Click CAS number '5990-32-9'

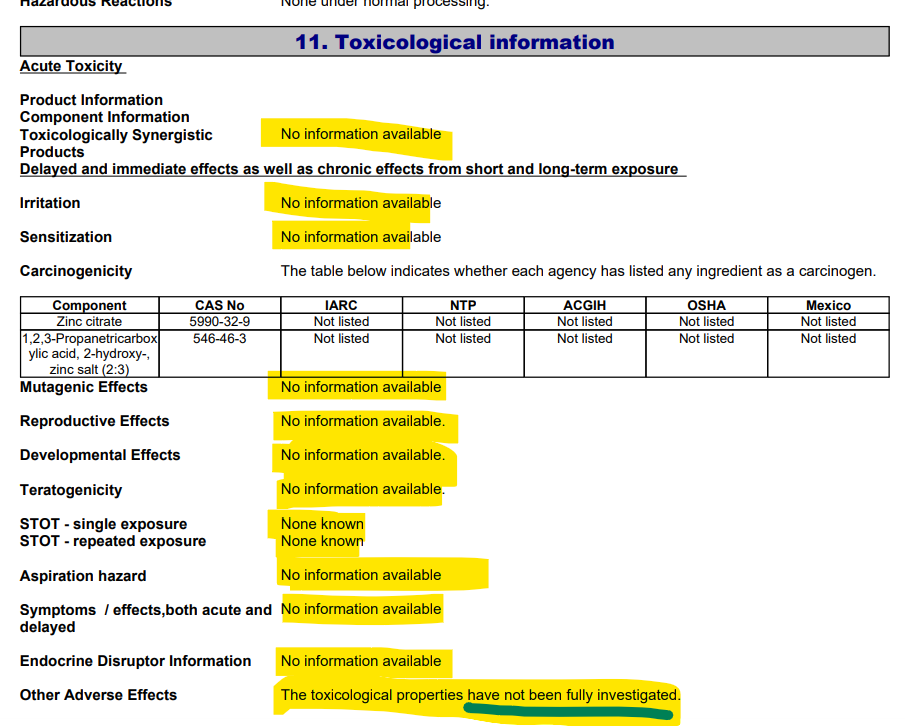pyautogui.click(x=219, y=321)
